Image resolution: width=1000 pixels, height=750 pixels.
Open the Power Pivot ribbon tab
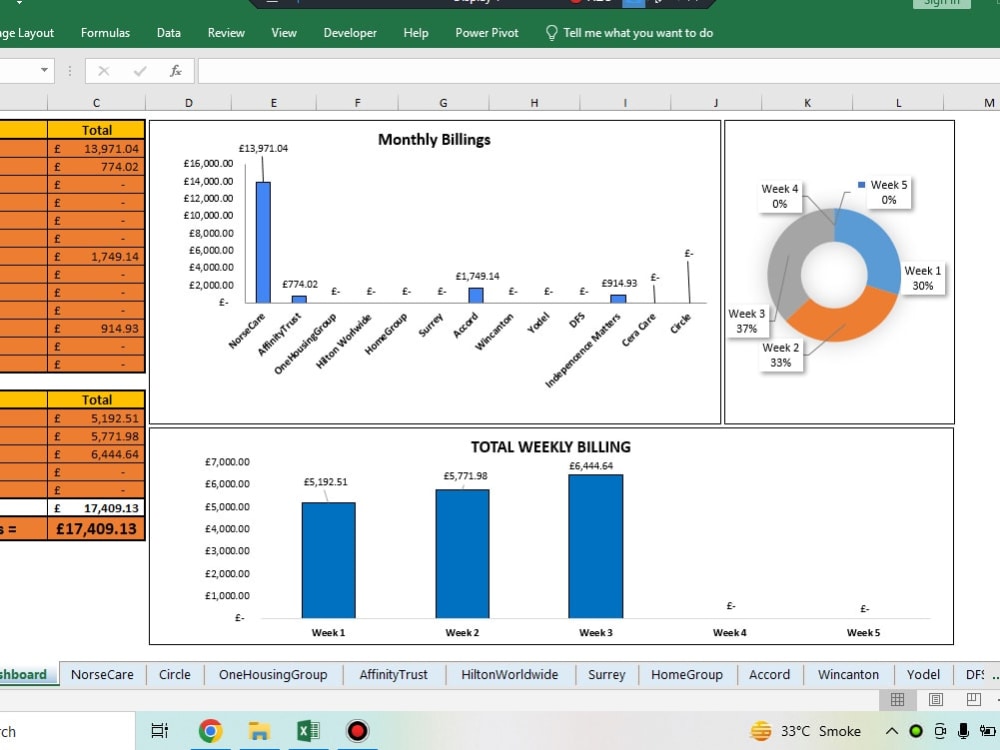tap(487, 33)
